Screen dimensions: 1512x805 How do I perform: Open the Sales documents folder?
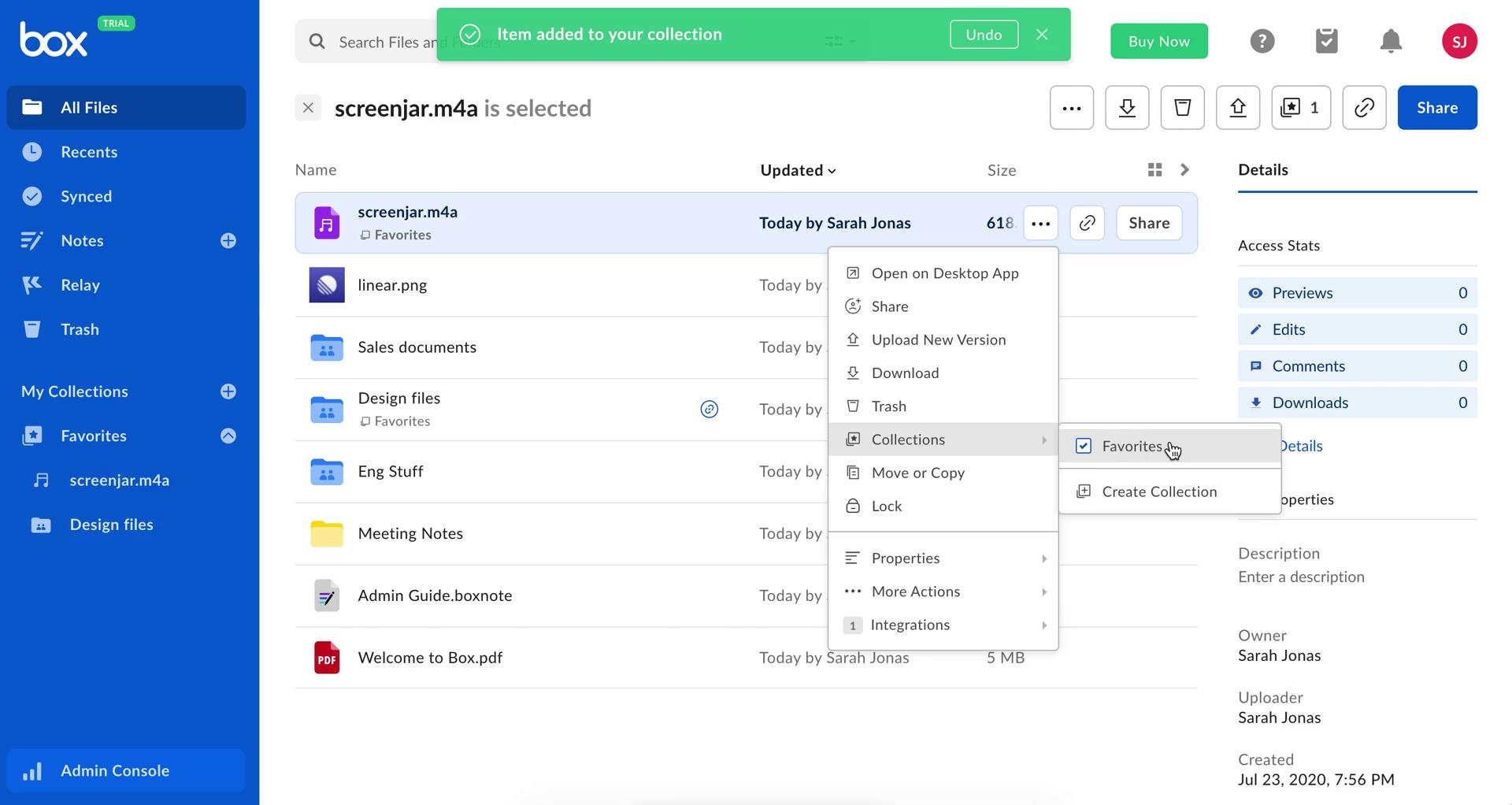tap(417, 347)
